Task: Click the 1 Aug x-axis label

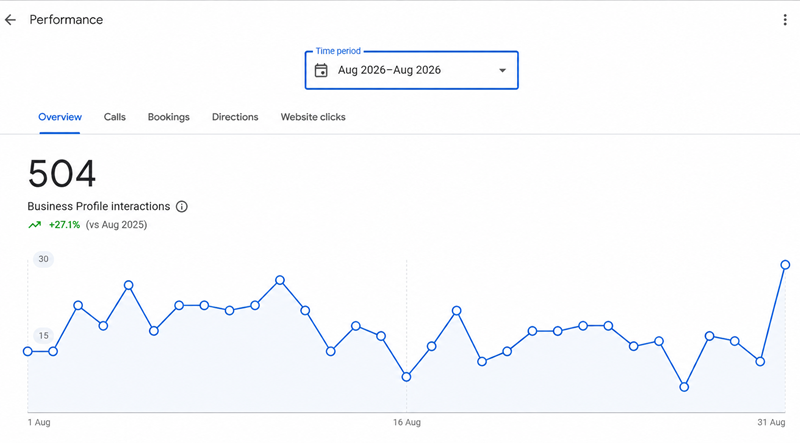Action: pos(39,422)
